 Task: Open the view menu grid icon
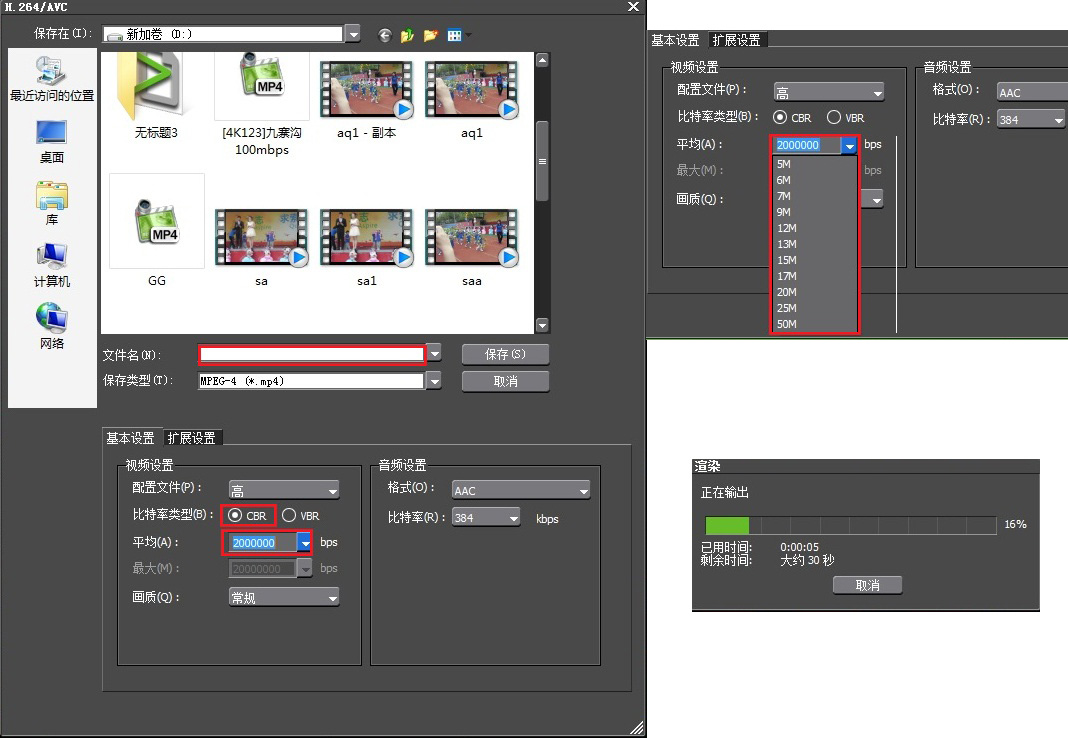tap(455, 35)
